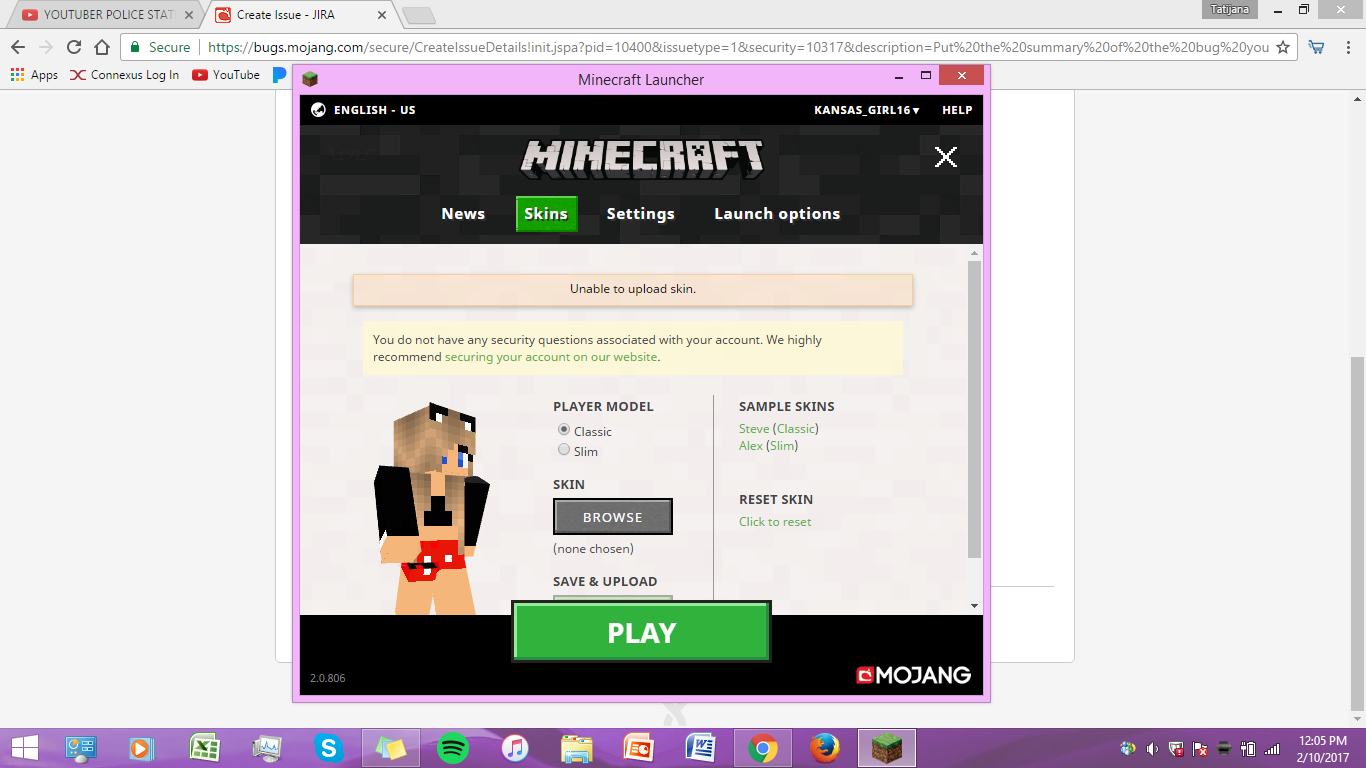This screenshot has height=768, width=1366.
Task: Select the Skins tab
Action: click(546, 214)
